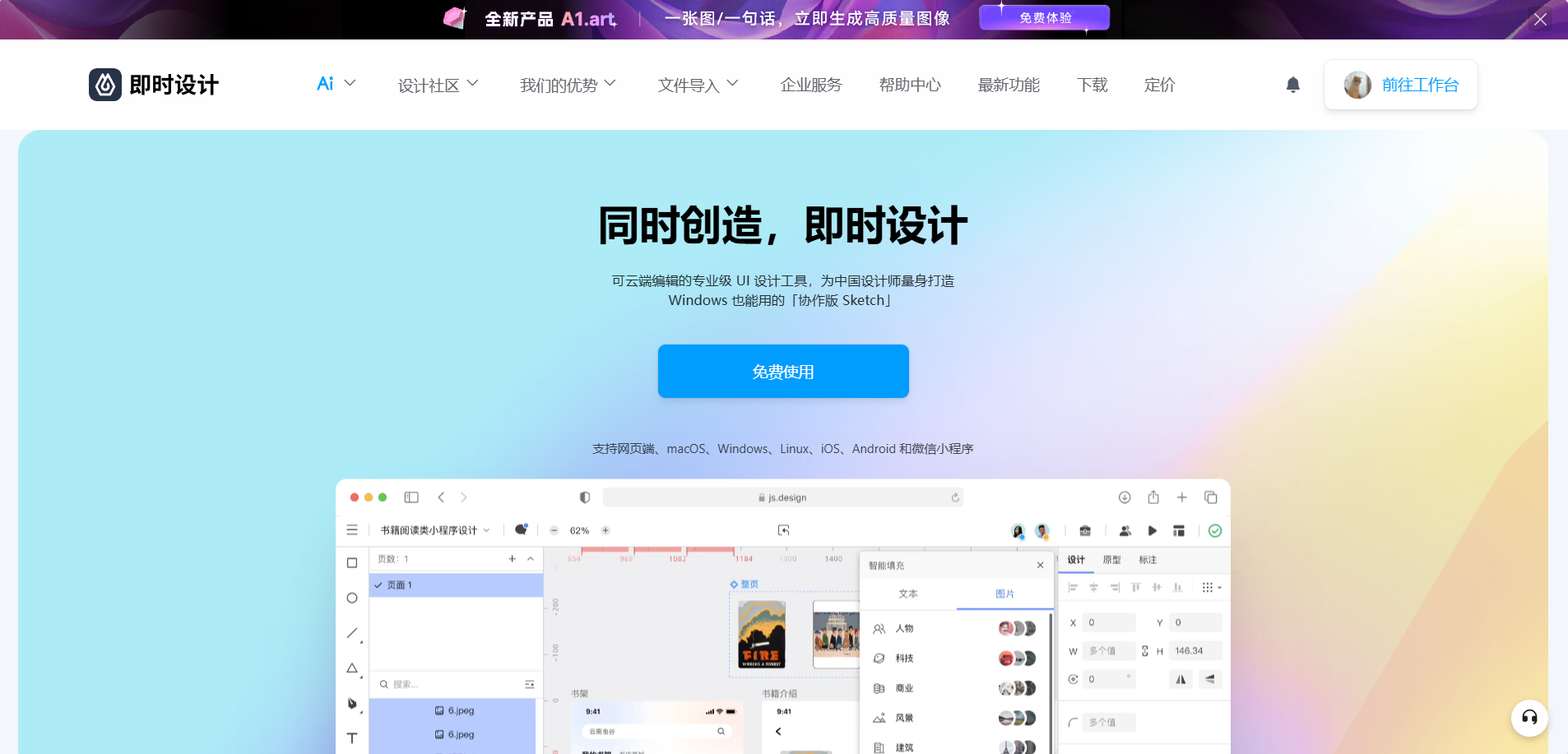
Task: Switch to the 原型 panel tab
Action: [1112, 559]
